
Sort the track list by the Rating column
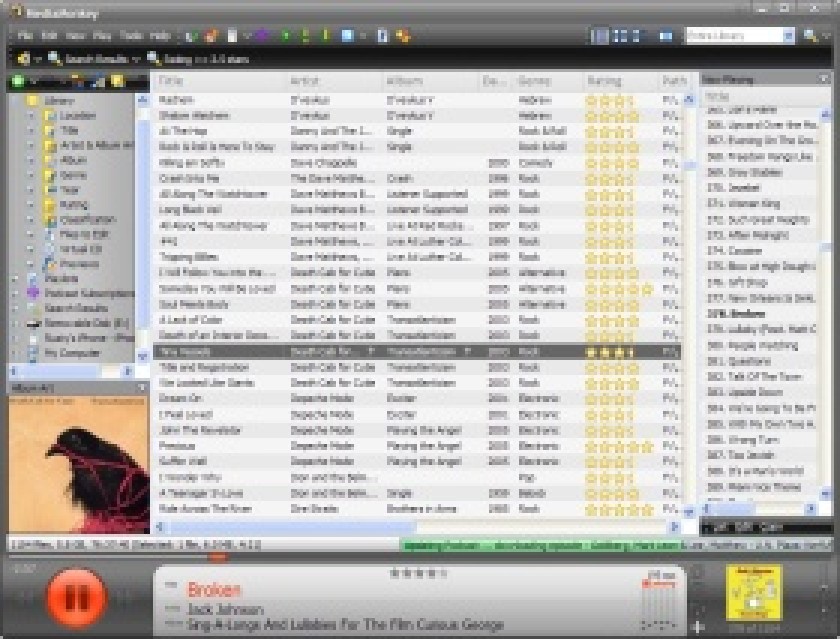[620, 81]
